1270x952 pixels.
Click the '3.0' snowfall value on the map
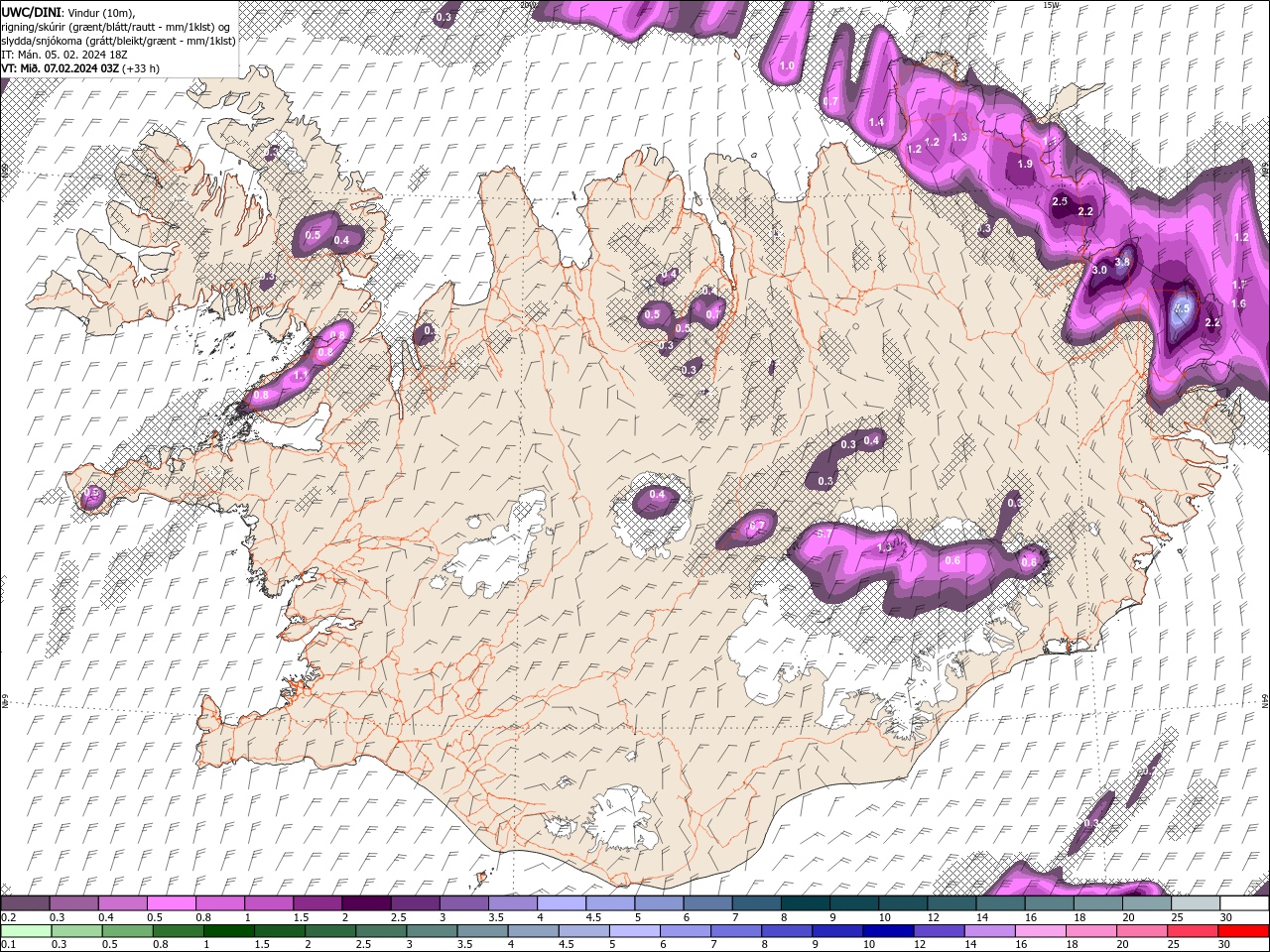point(1099,270)
